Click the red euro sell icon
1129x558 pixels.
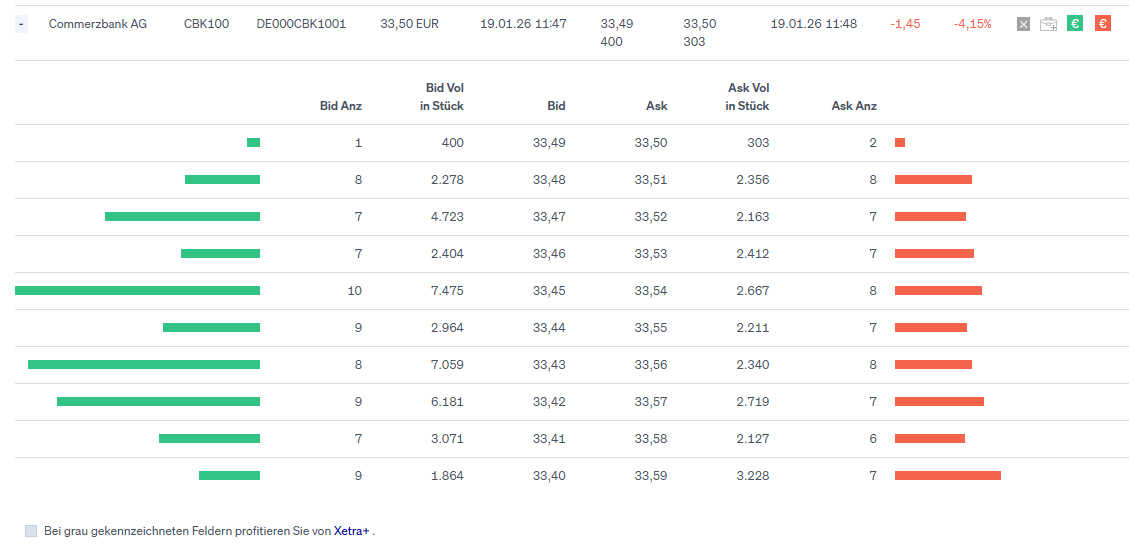(x=1102, y=24)
